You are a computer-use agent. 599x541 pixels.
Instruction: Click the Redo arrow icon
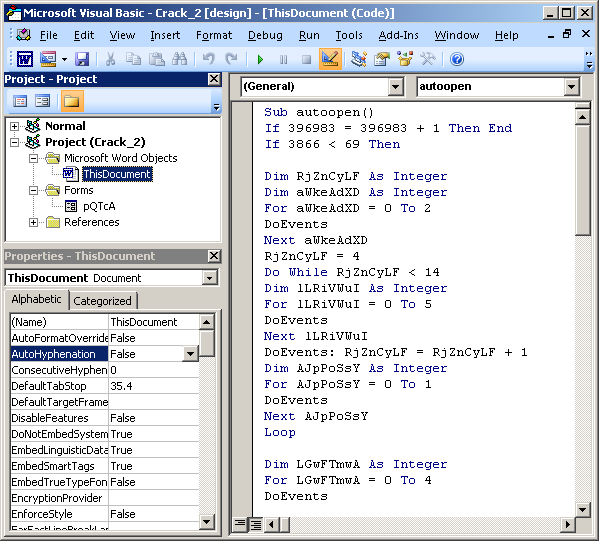coord(231,59)
